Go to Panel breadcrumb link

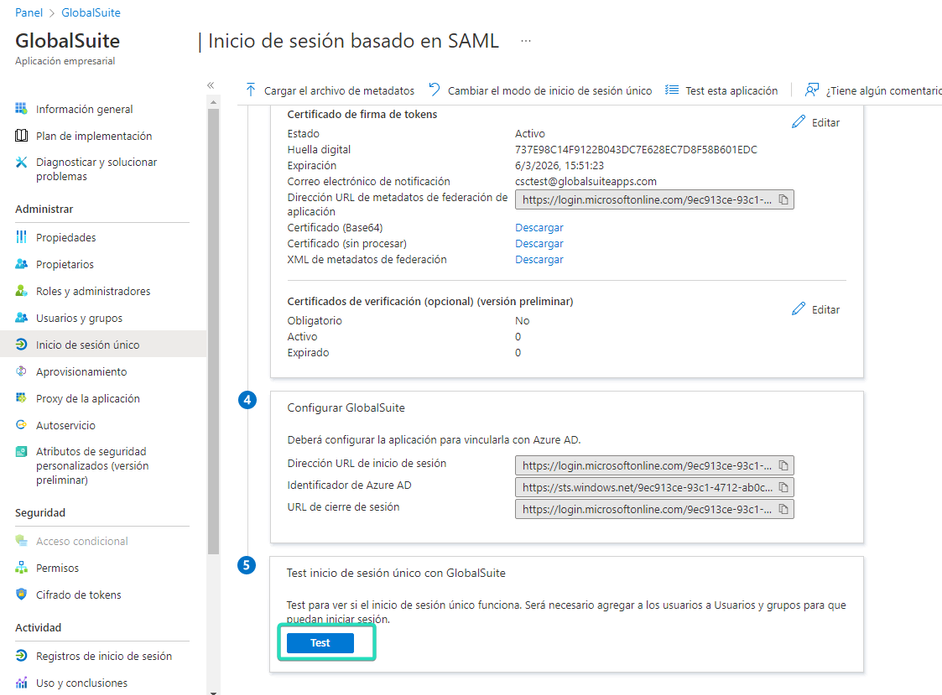click(x=29, y=13)
